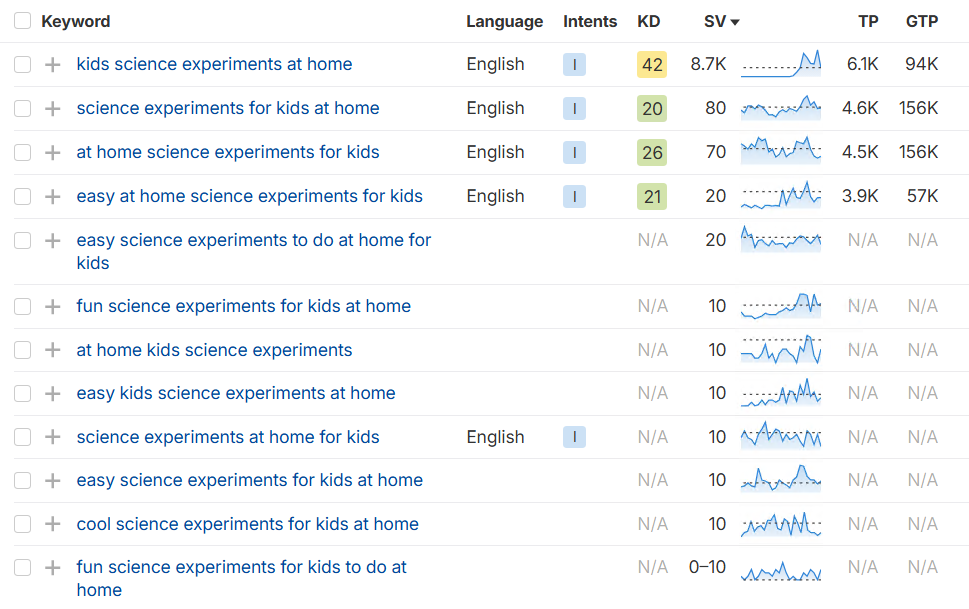The width and height of the screenshot is (969, 609).
Task: Click the TP column header
Action: click(x=868, y=22)
